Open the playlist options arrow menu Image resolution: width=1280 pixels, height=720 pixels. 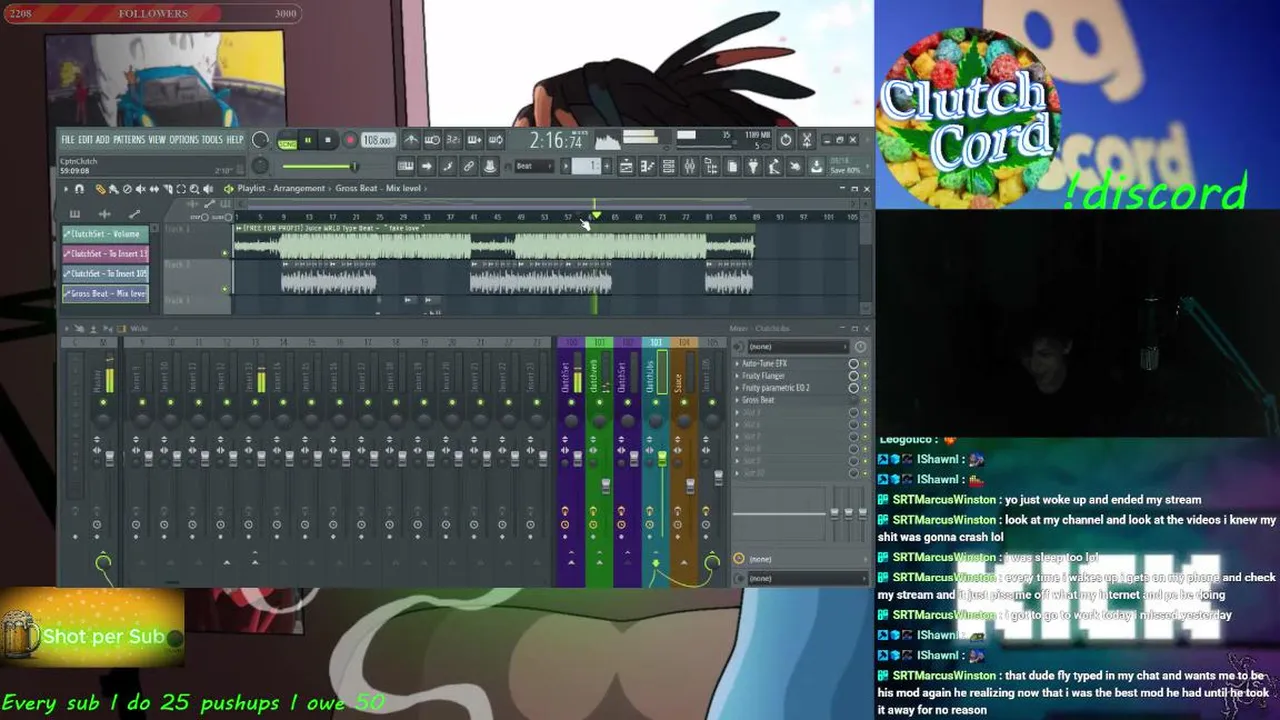pos(67,189)
